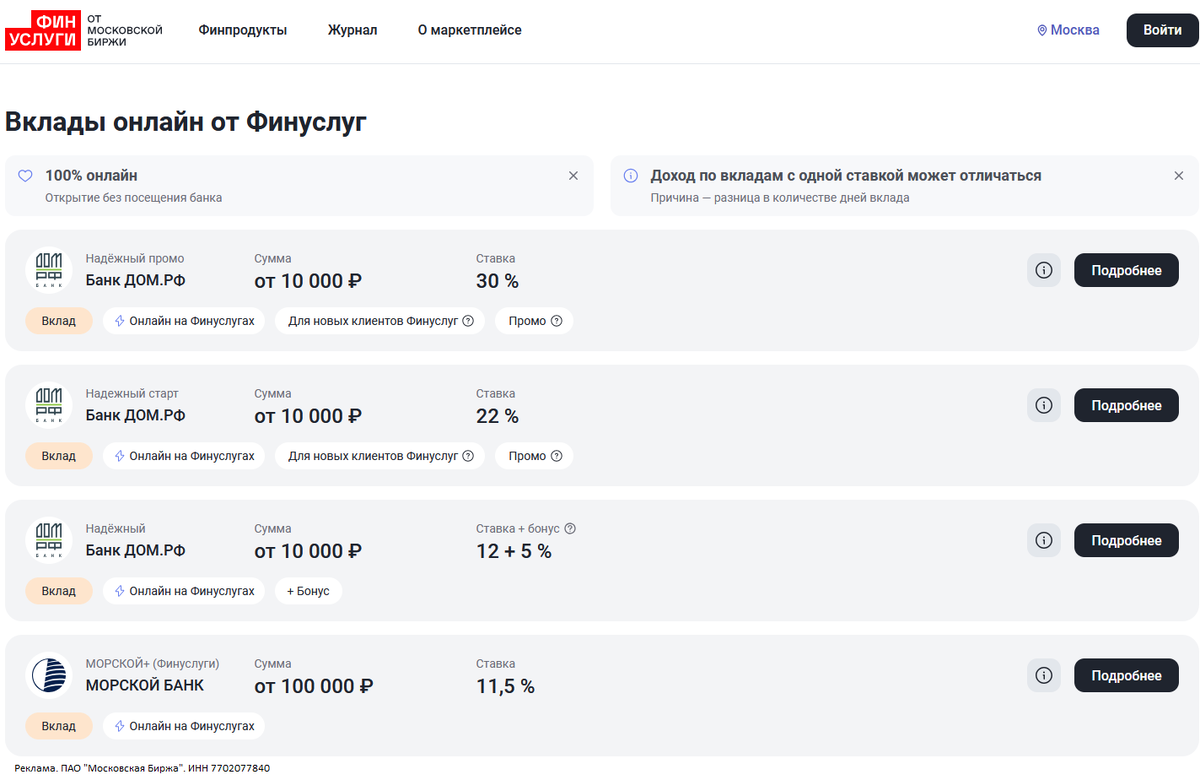Open the Финпродукты menu
The width and height of the screenshot is (1200, 780).
(243, 30)
